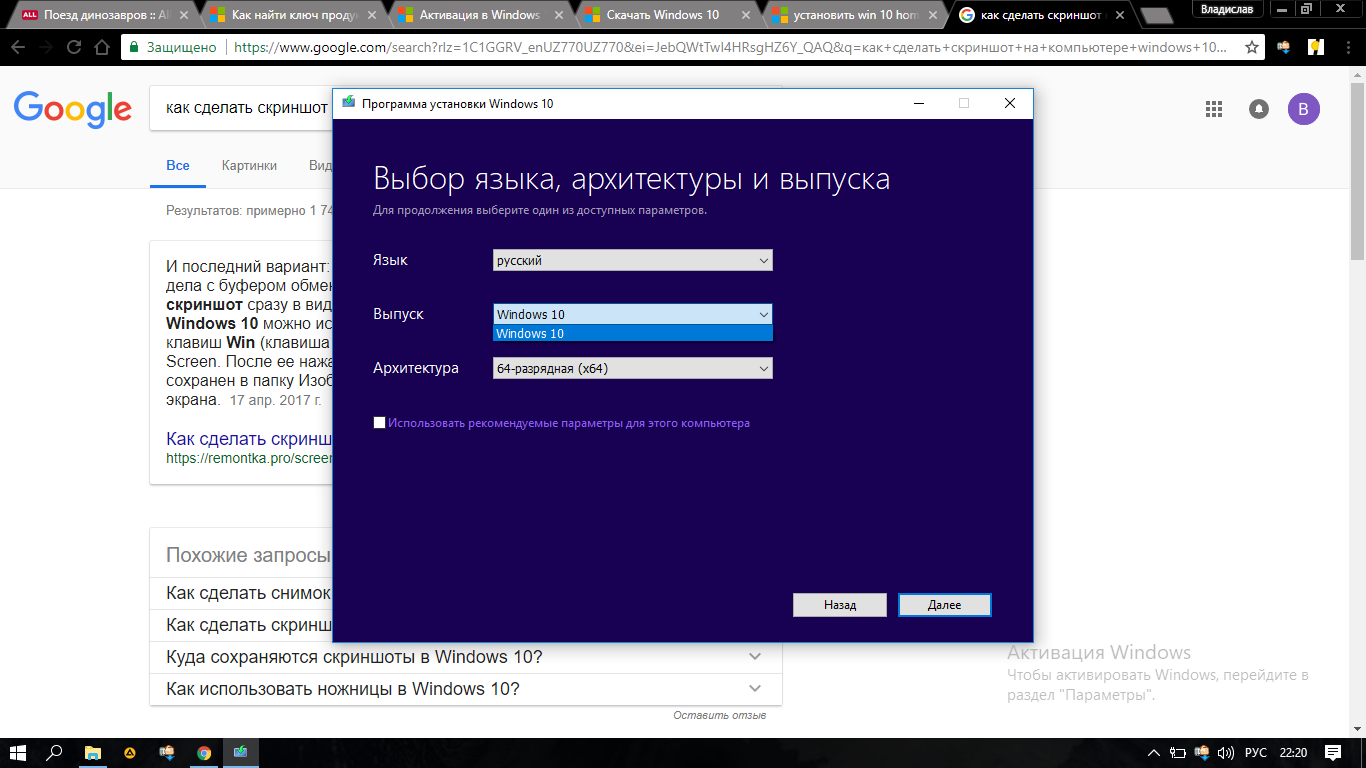Open the volume control in tray
1366x768 pixels.
[1226, 753]
